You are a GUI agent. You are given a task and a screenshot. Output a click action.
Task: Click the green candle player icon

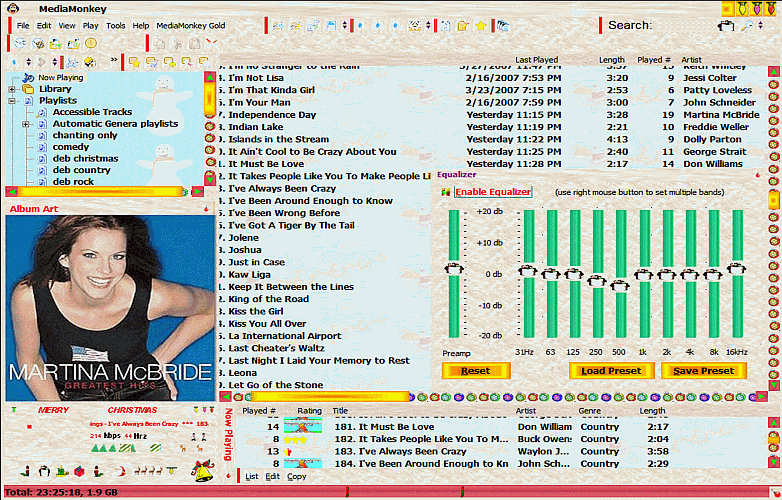point(61,470)
